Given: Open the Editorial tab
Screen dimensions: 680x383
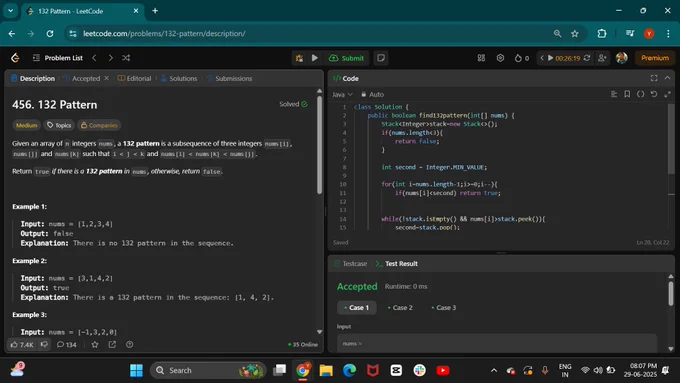Looking at the screenshot, I should click(134, 79).
